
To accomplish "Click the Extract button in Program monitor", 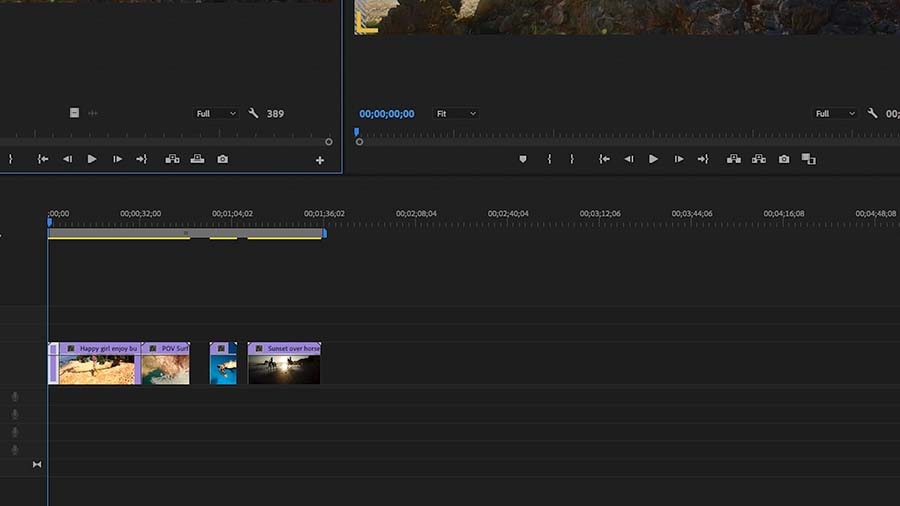I will tap(759, 159).
